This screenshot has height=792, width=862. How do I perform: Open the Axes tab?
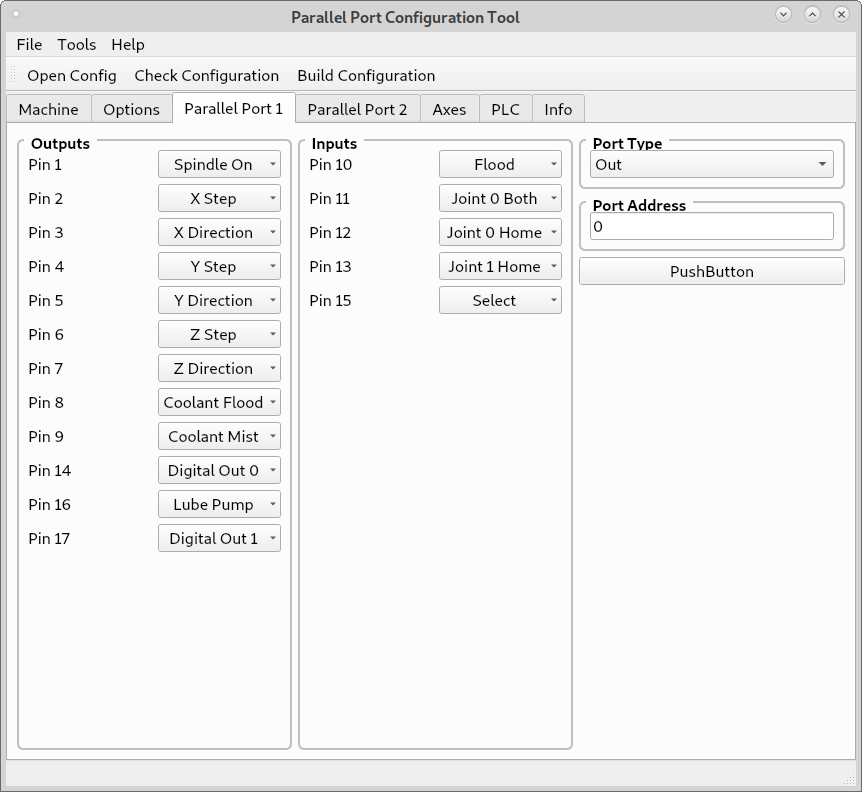[449, 109]
